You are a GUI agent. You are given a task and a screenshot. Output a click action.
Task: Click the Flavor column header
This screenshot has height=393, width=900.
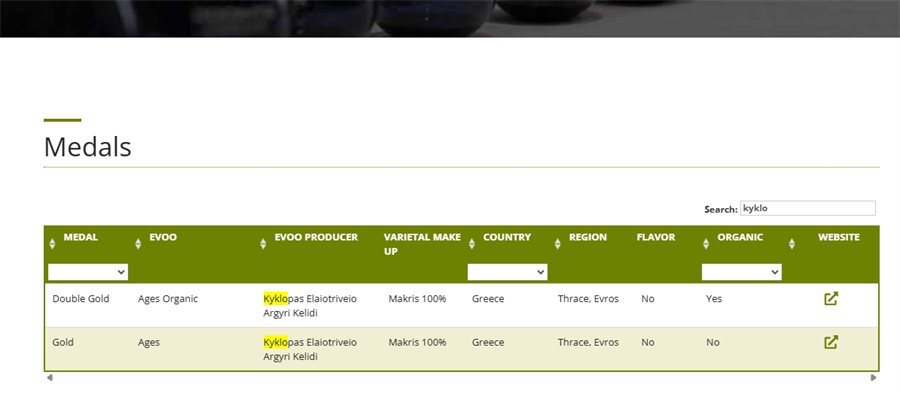click(x=655, y=237)
